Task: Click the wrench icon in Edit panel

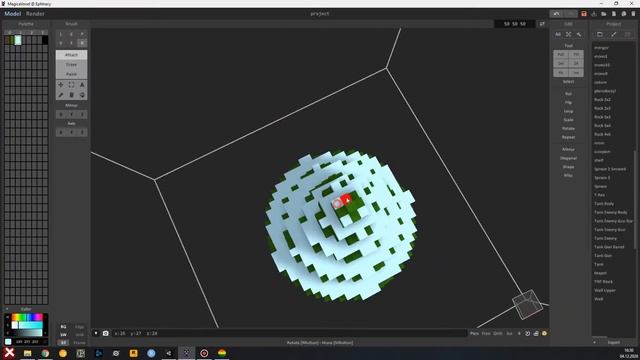Action: [579, 35]
